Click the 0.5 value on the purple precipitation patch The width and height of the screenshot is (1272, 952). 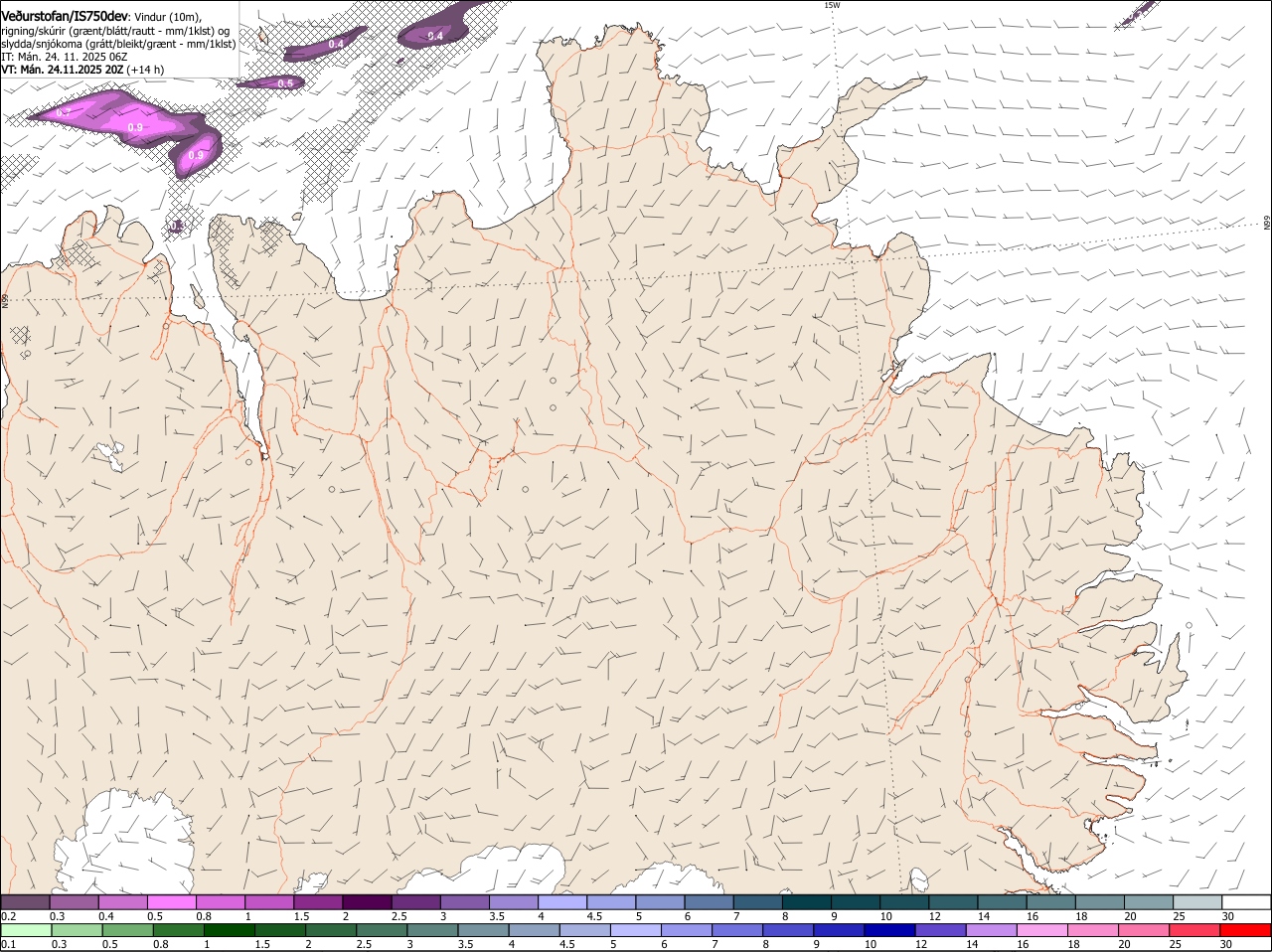pyautogui.click(x=285, y=83)
